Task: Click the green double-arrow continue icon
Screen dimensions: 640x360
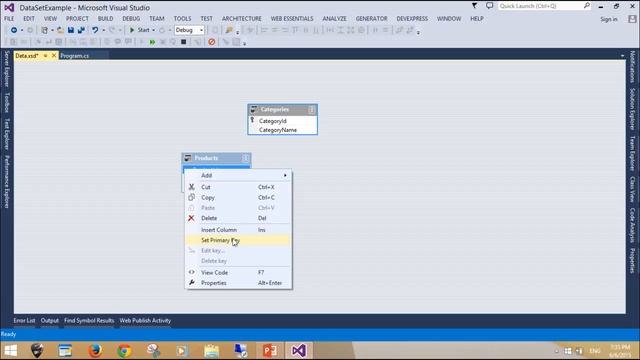Action: [x=152, y=42]
